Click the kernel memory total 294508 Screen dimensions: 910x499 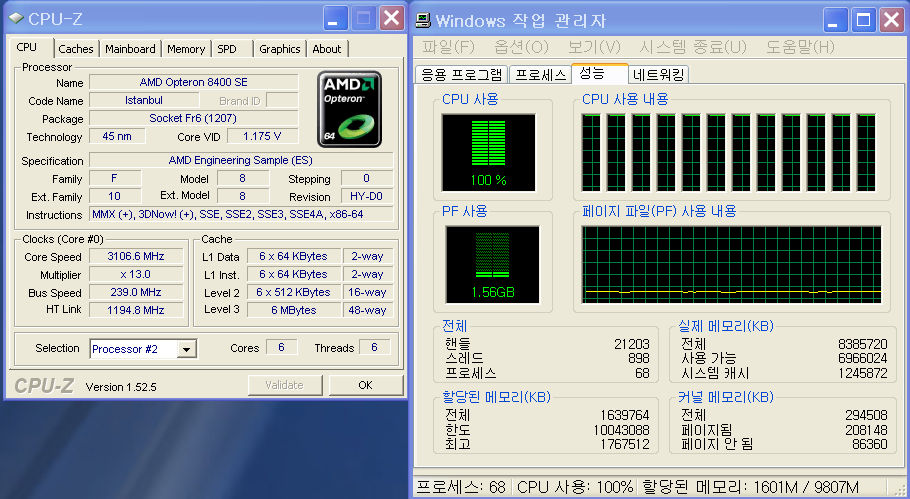click(866, 415)
